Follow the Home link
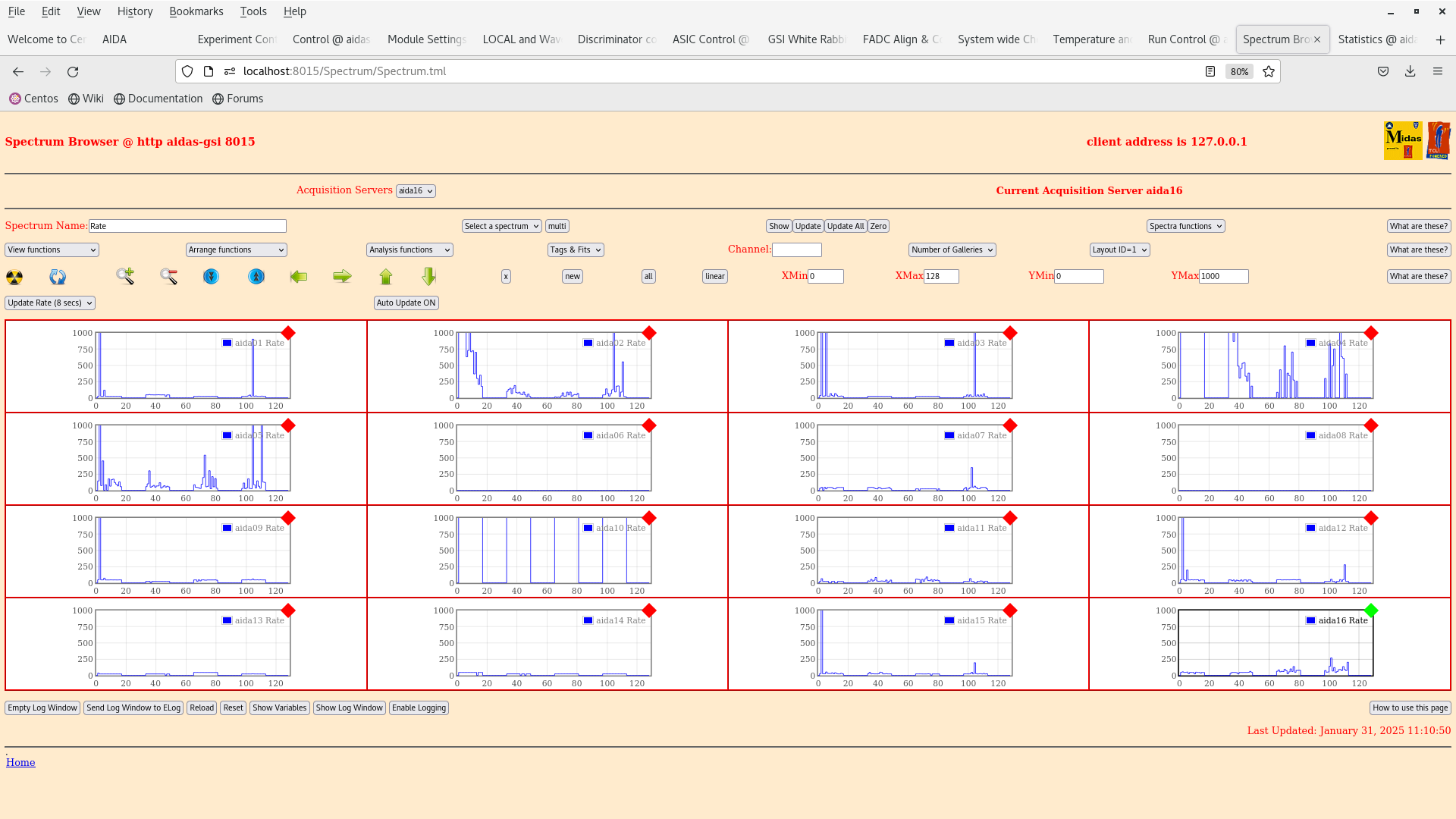The image size is (1456, 819). [20, 762]
